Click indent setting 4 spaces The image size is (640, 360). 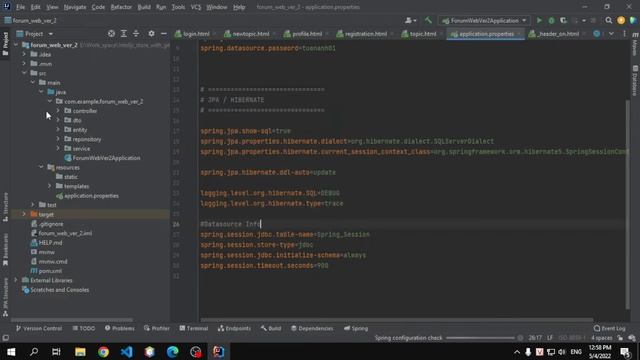[602, 338]
